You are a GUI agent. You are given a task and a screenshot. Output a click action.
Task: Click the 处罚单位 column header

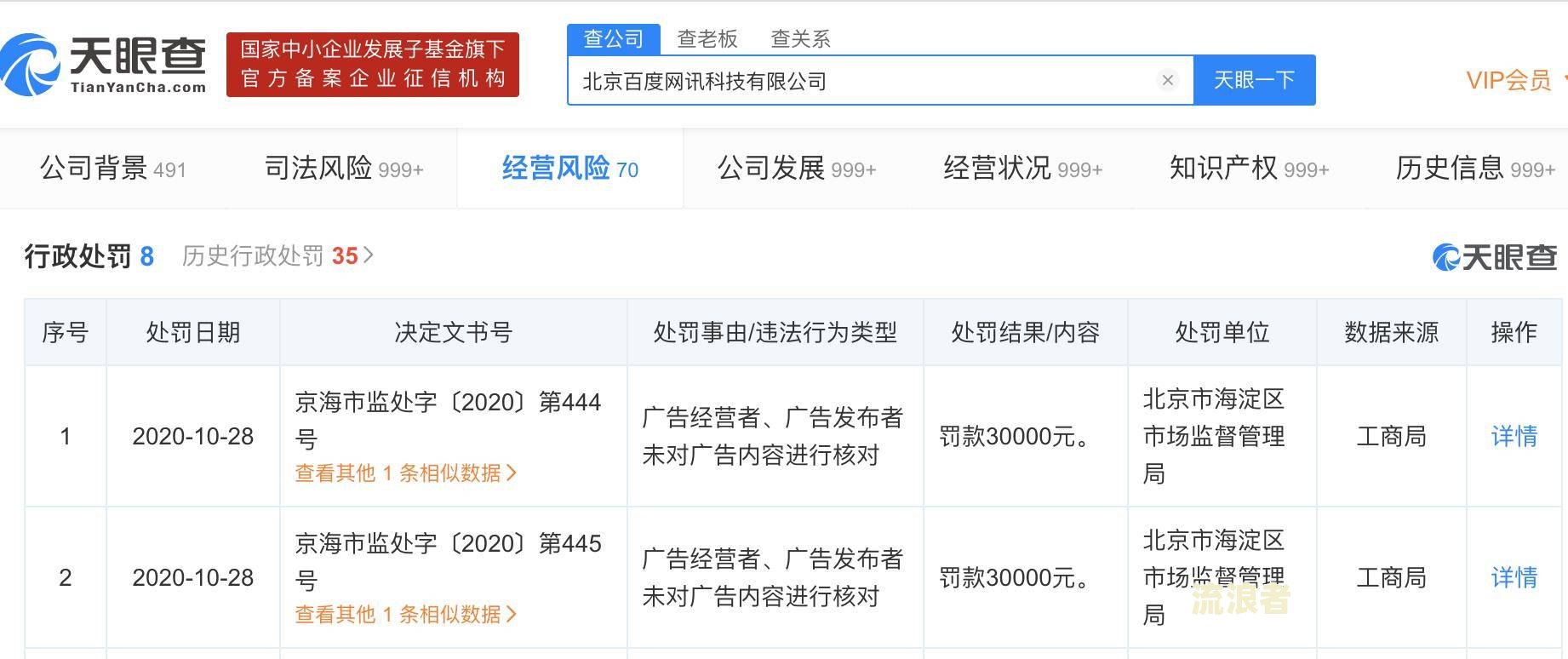(x=1222, y=332)
